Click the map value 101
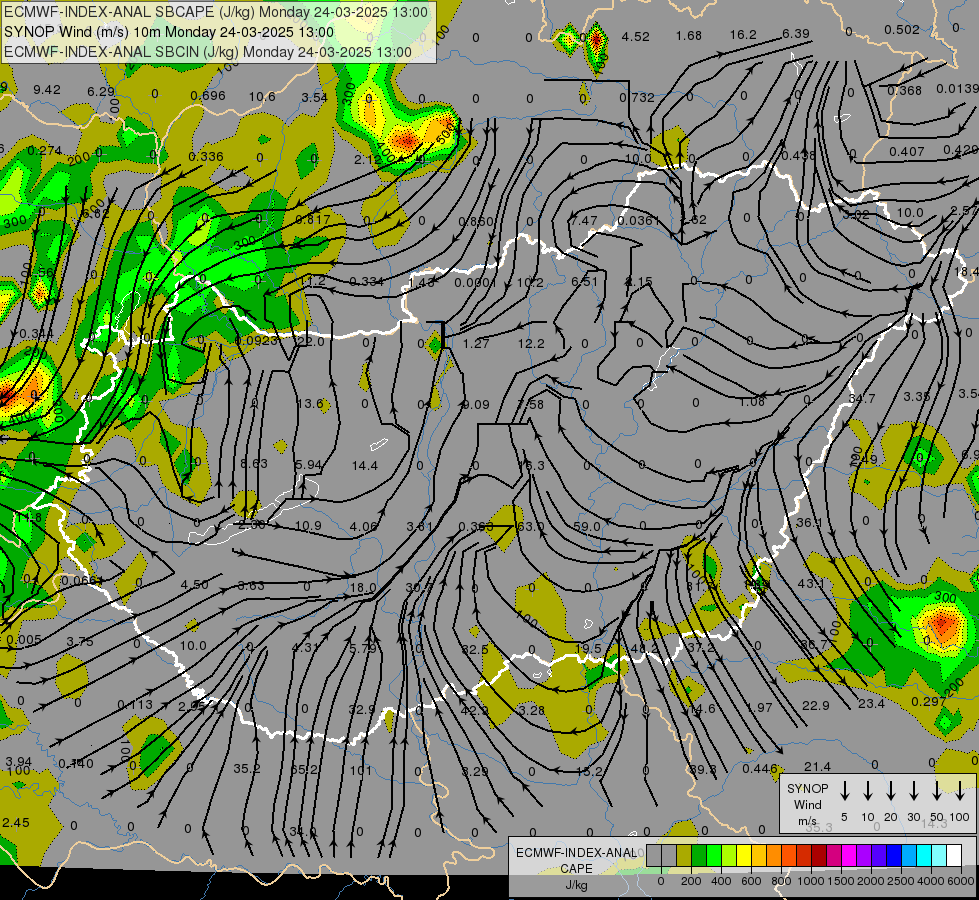979x900 pixels. [x=360, y=771]
